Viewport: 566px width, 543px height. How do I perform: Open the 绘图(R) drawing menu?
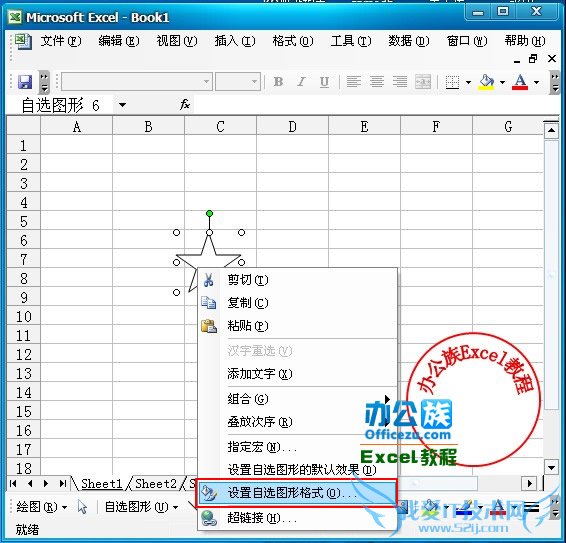[42, 507]
